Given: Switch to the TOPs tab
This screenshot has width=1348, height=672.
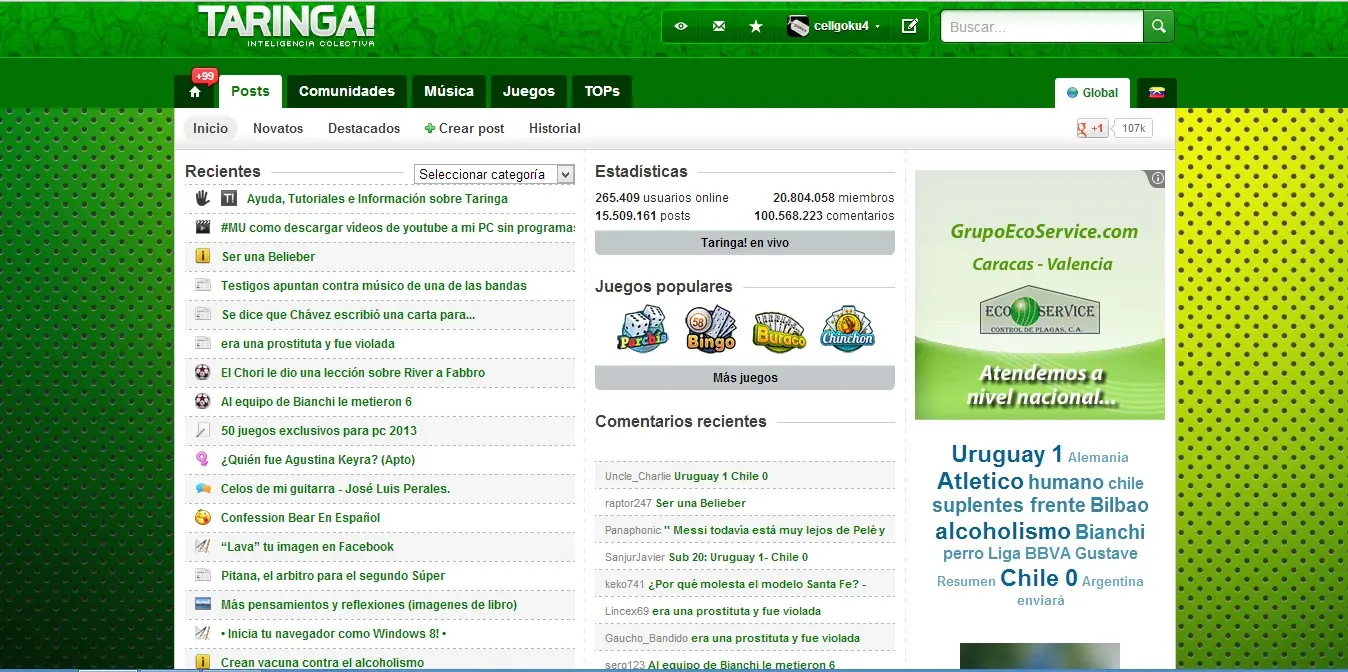Looking at the screenshot, I should (x=602, y=91).
